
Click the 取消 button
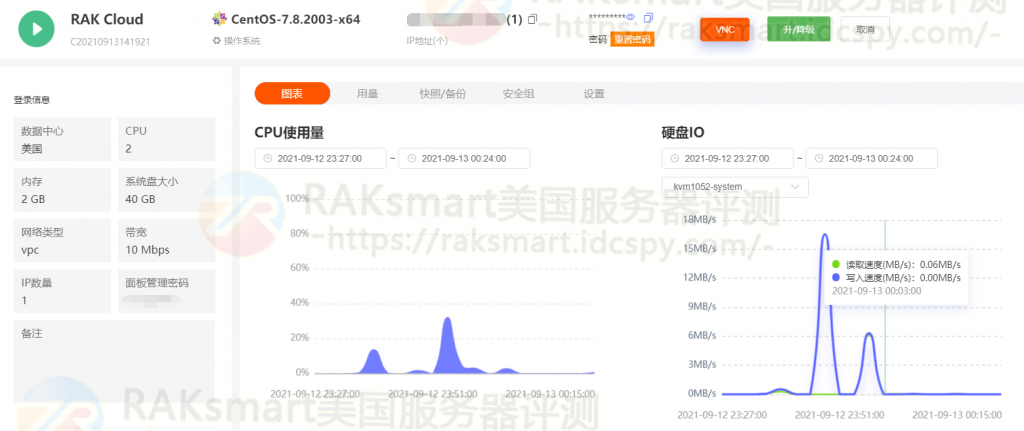point(865,29)
